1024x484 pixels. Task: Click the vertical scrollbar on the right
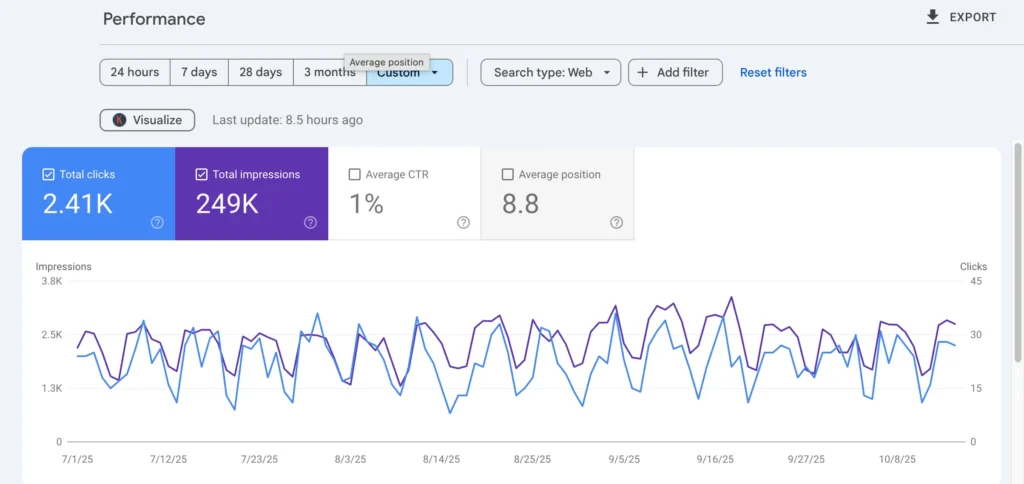click(x=1018, y=250)
